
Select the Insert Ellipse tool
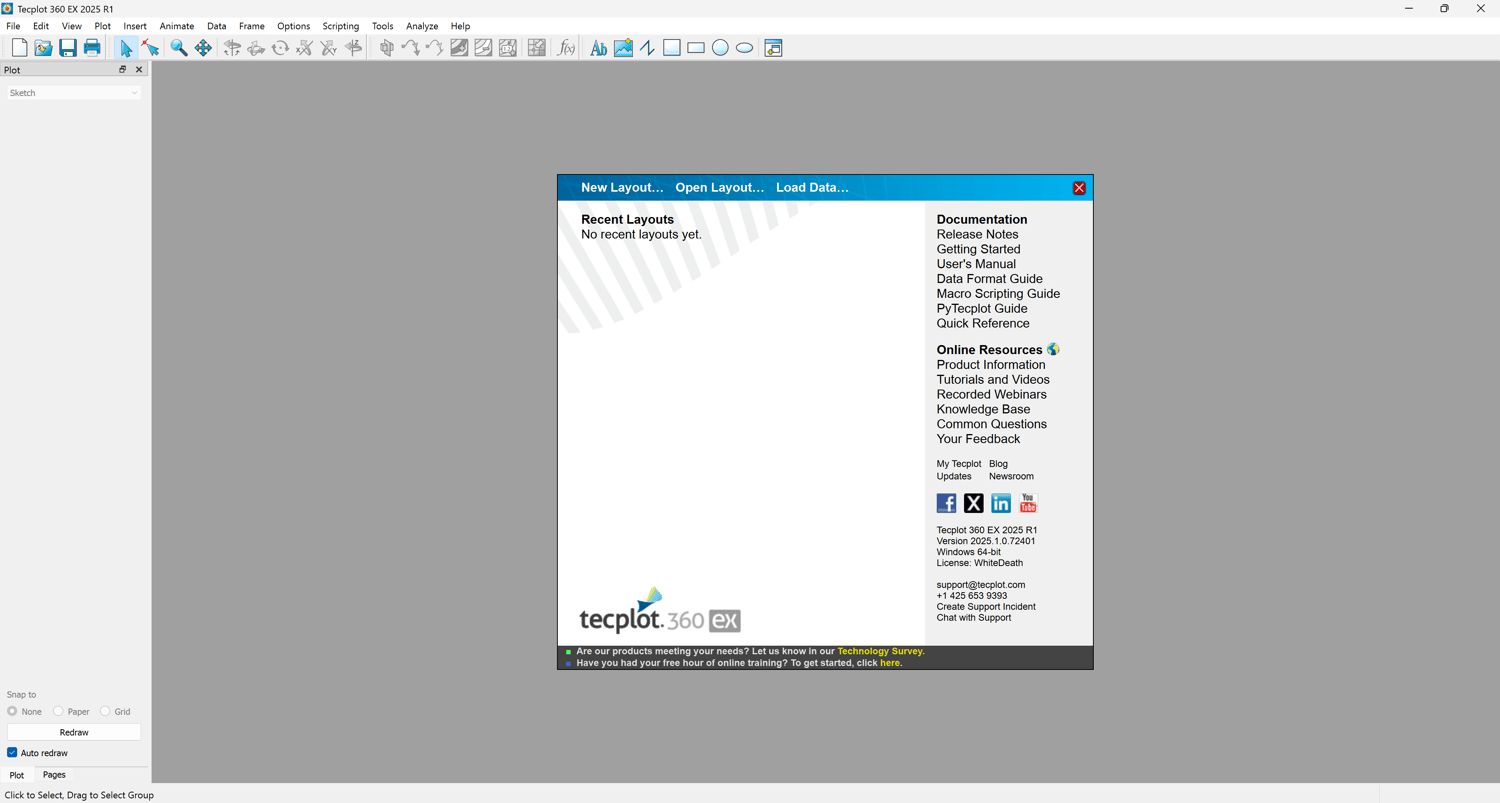click(x=745, y=48)
